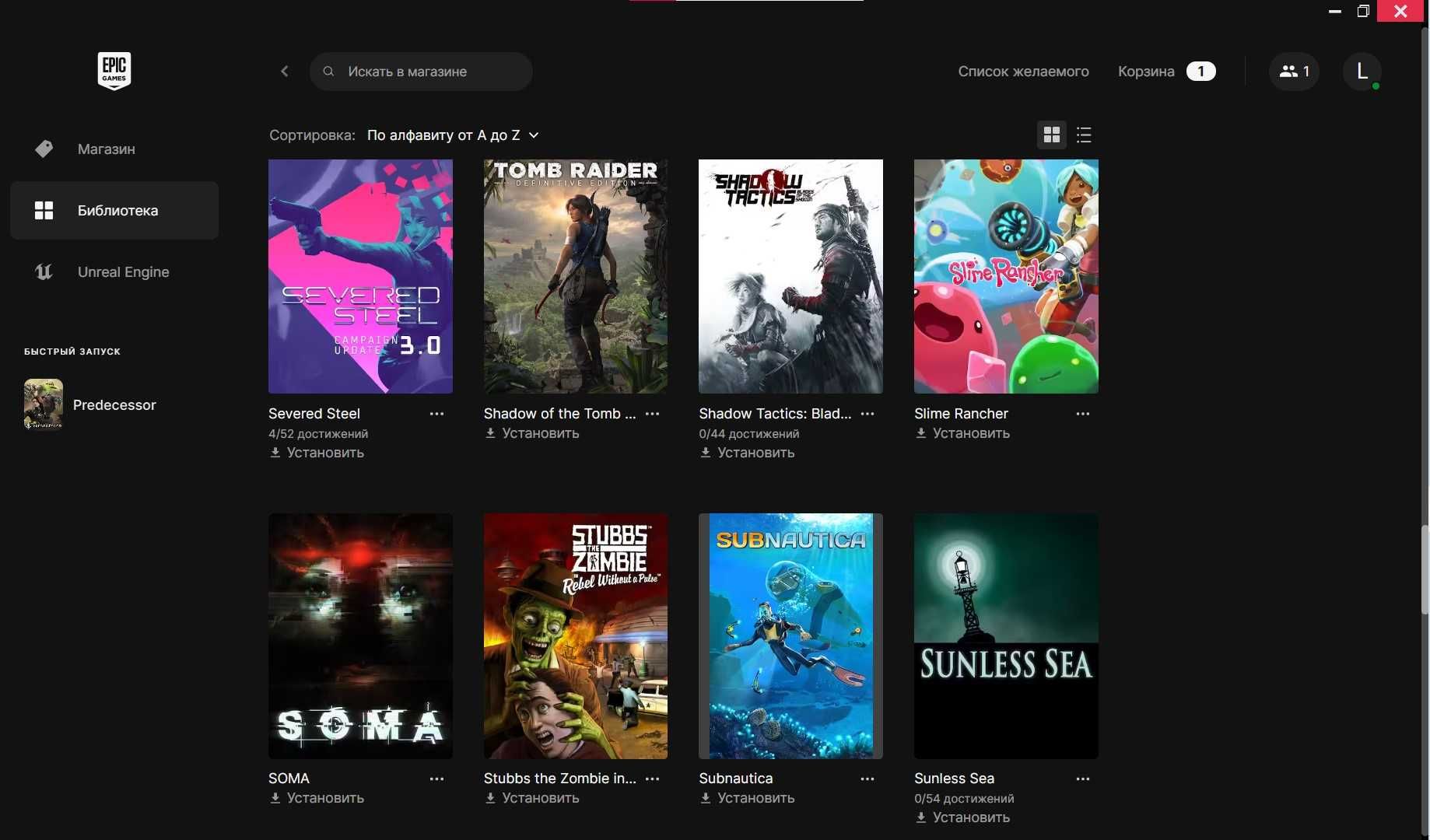Click the library vertical scrollbar

pos(1425,571)
